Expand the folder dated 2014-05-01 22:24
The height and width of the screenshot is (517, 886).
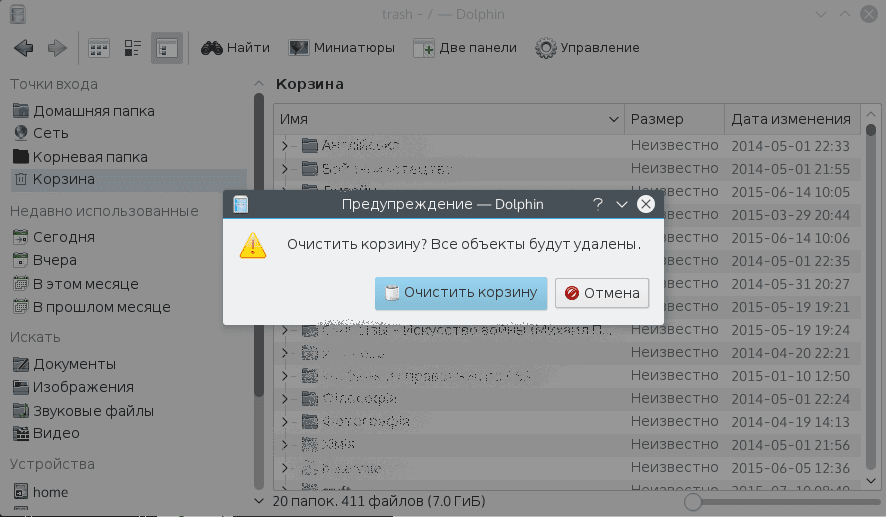click(x=285, y=399)
